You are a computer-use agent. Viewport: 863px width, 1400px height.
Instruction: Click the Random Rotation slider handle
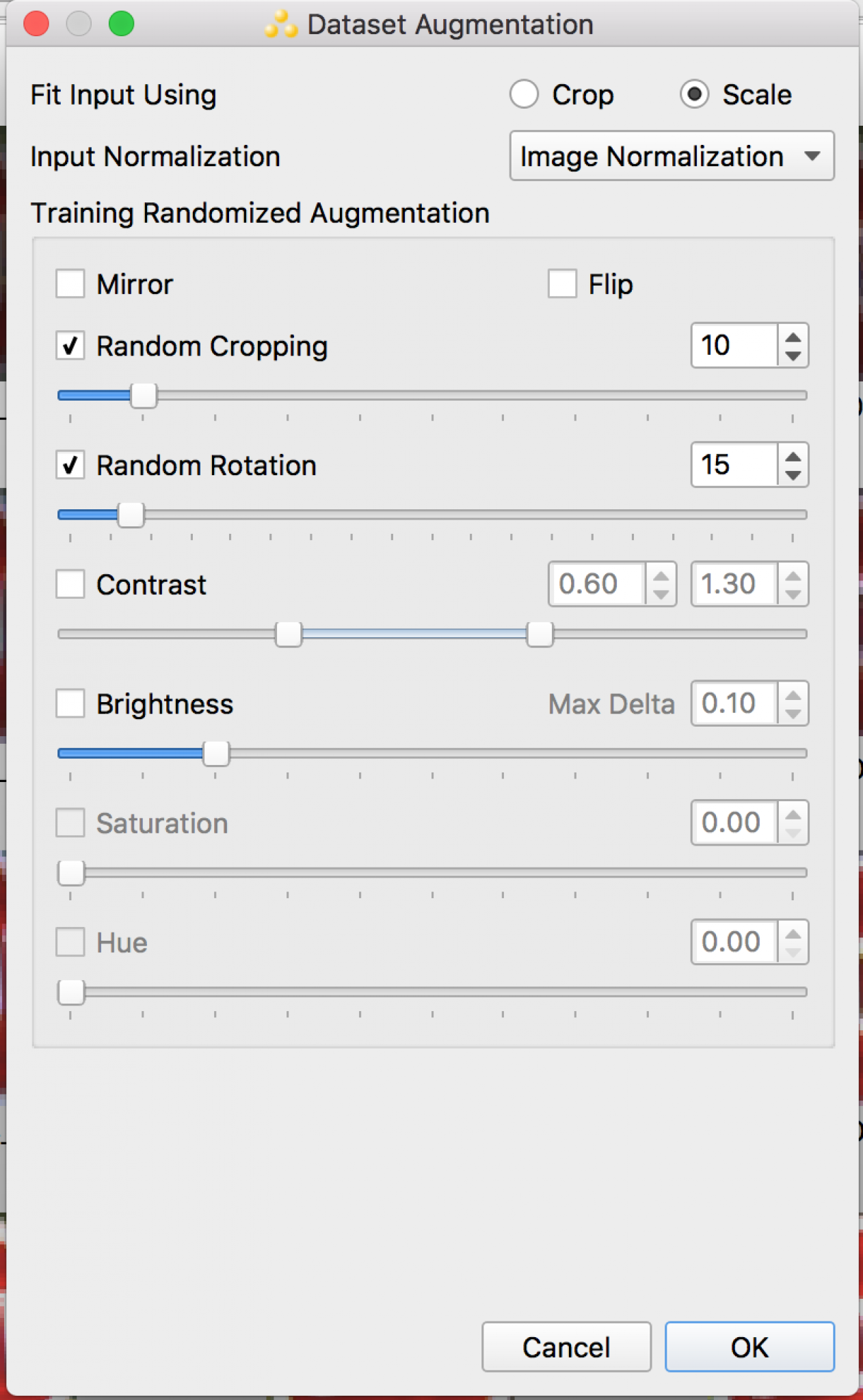pos(131,515)
